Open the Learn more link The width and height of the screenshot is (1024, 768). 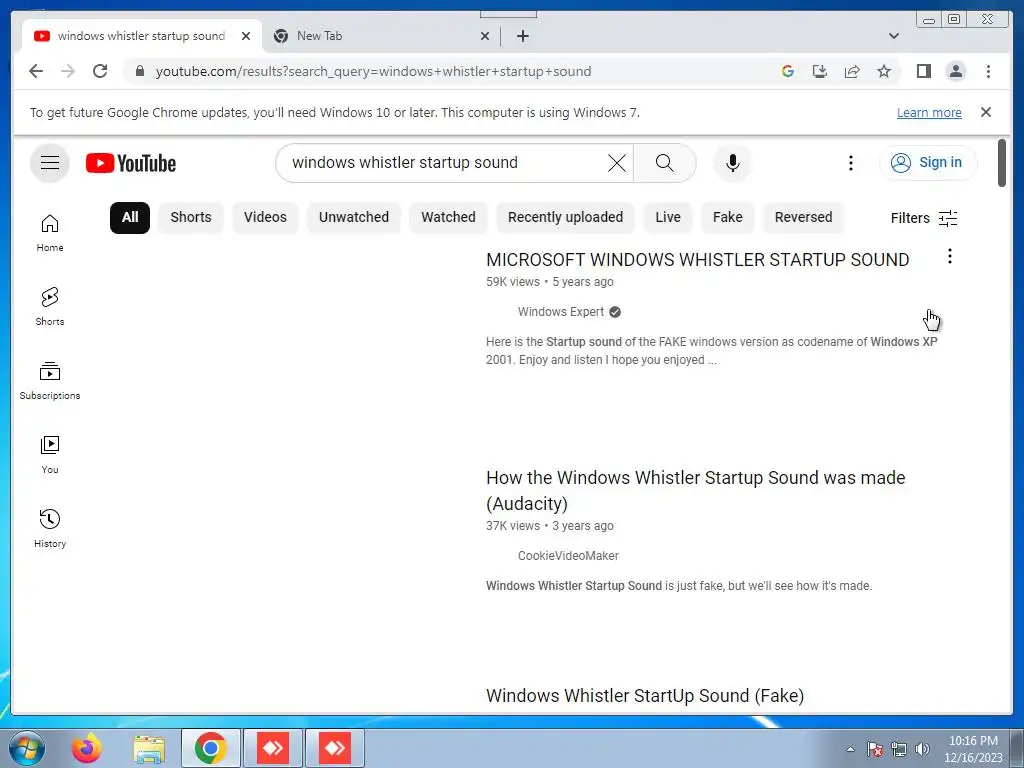pyautogui.click(x=929, y=112)
